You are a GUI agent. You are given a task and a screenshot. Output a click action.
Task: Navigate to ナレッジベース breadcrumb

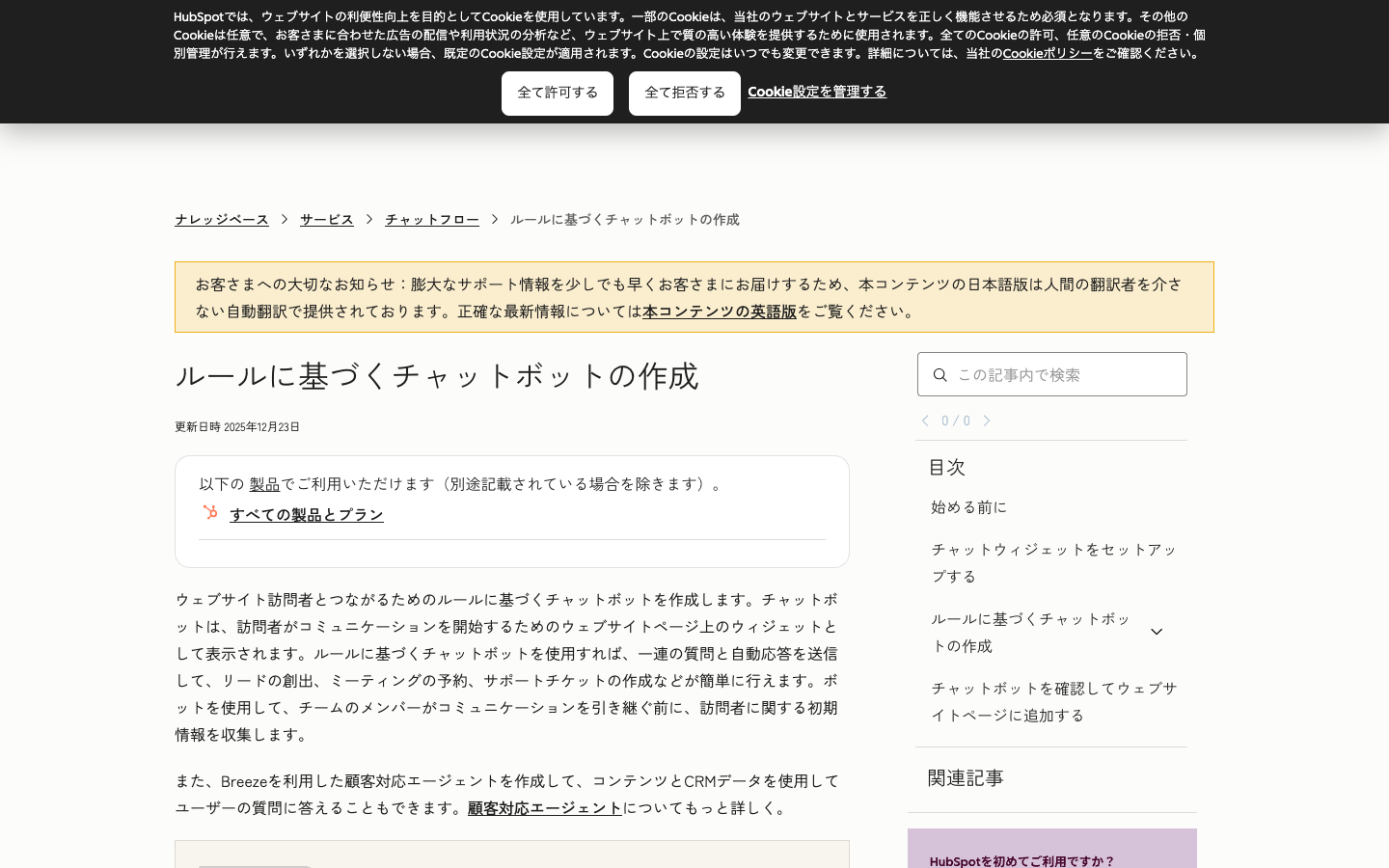click(221, 219)
